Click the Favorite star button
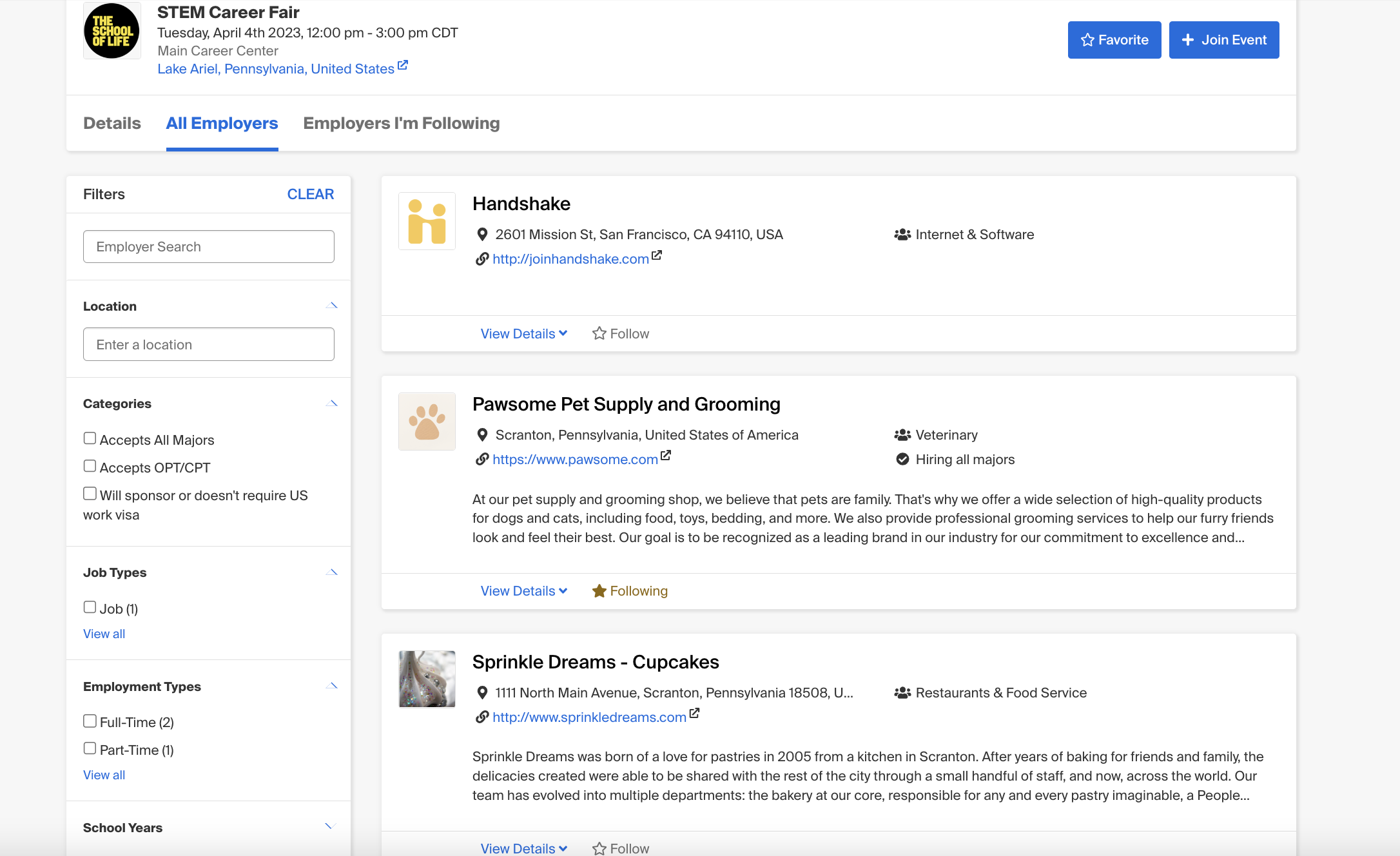1400x856 pixels. pyautogui.click(x=1114, y=40)
